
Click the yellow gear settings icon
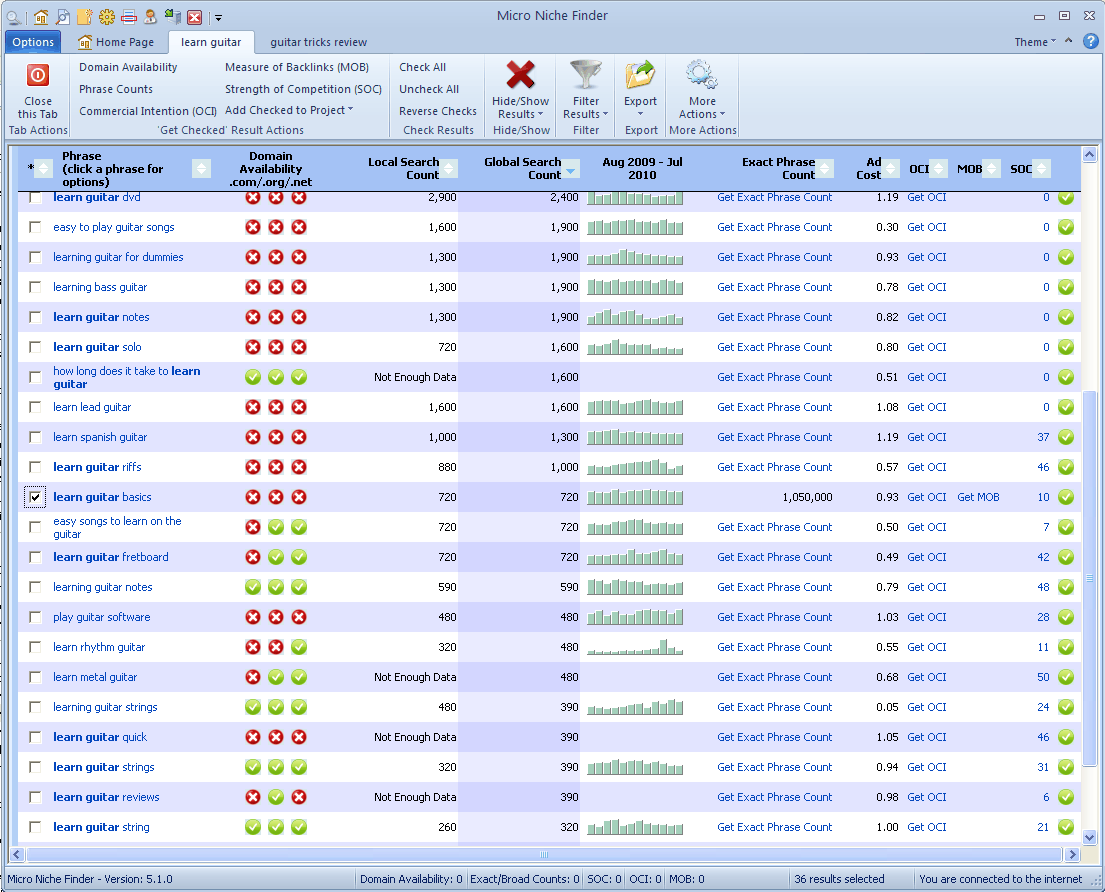point(106,16)
